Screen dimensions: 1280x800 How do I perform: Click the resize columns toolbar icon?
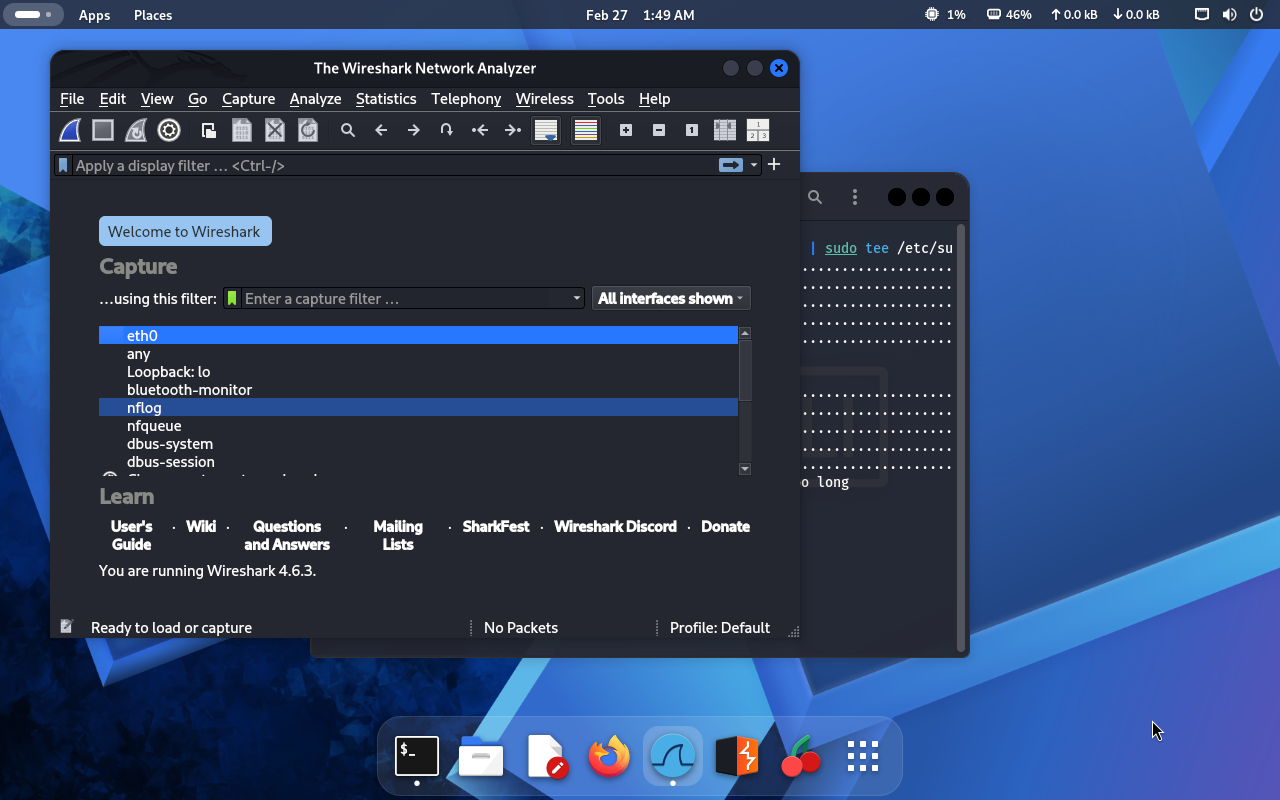coord(725,130)
